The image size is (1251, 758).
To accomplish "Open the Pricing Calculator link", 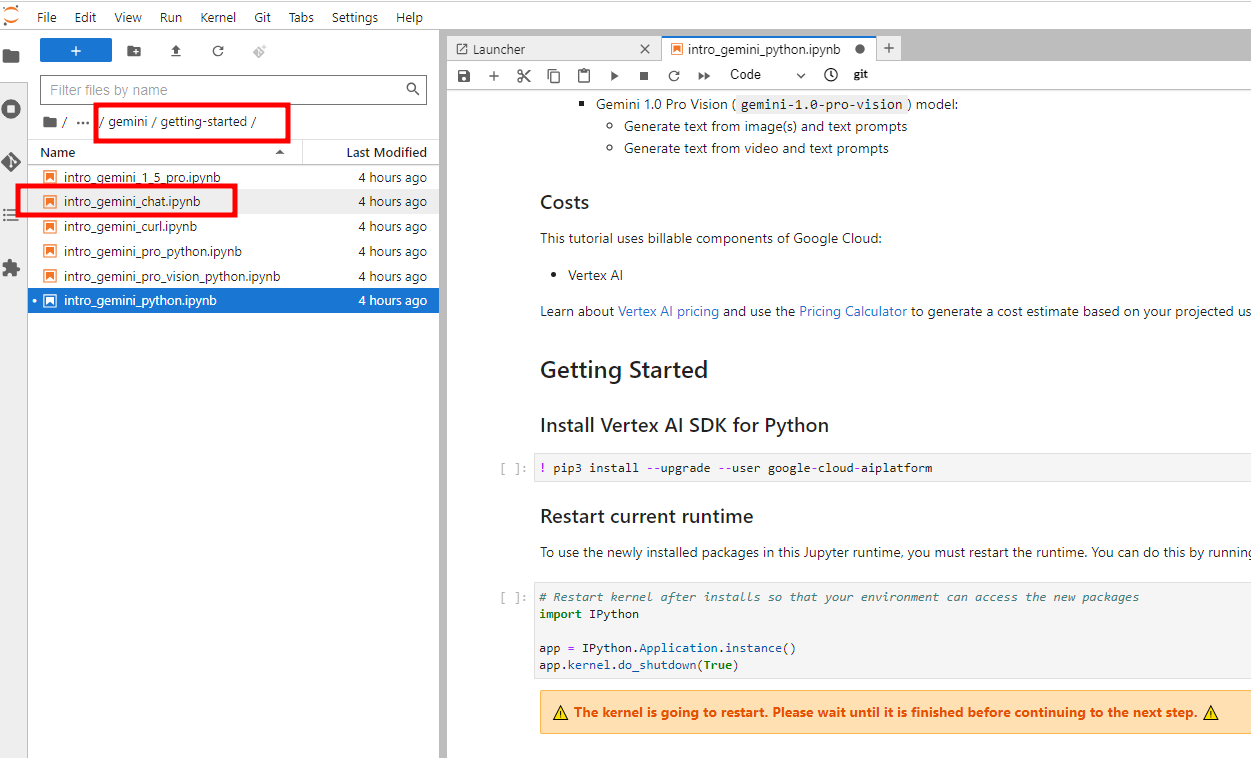I will click(x=853, y=311).
